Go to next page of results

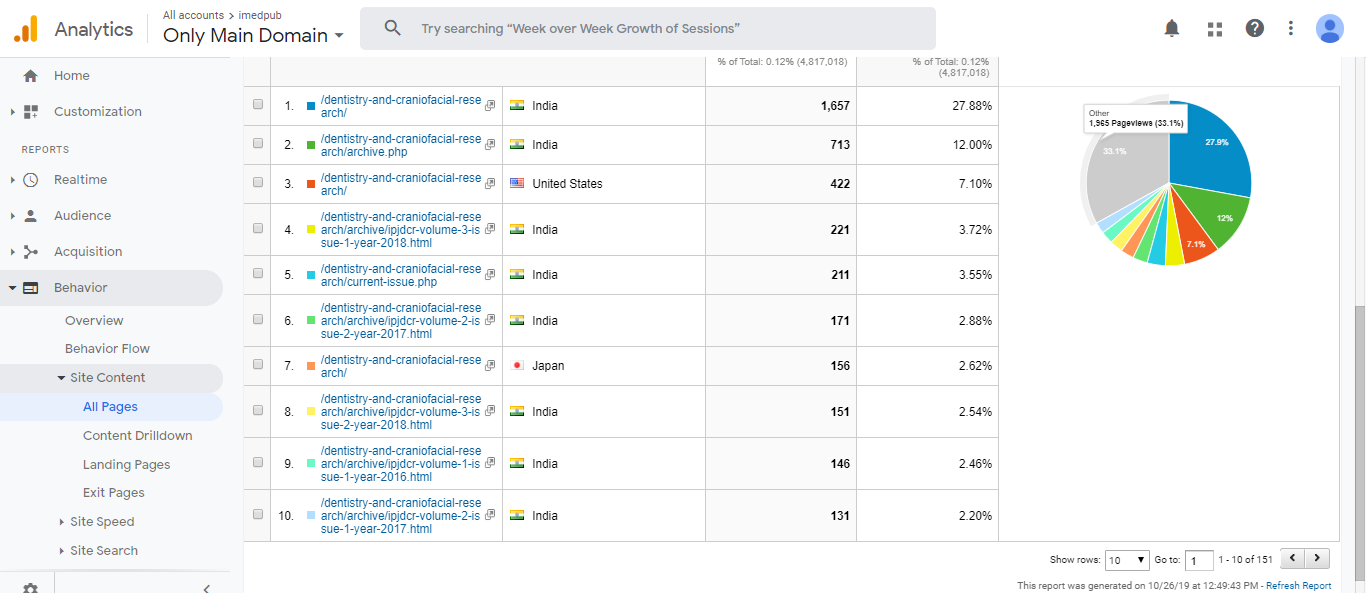(x=1319, y=559)
